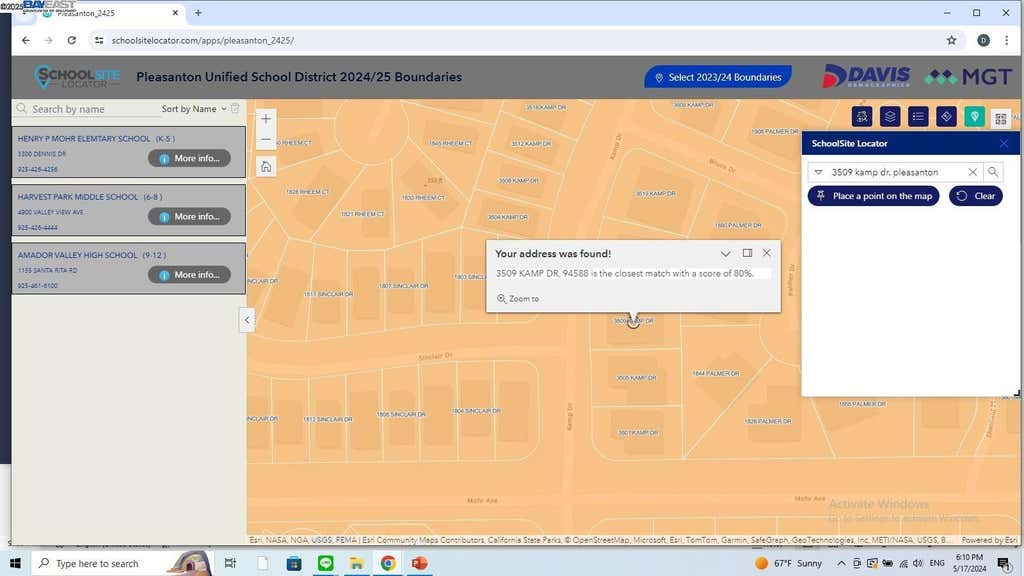This screenshot has width=1024, height=576.
Task: Bookmark this page with star
Action: click(952, 40)
